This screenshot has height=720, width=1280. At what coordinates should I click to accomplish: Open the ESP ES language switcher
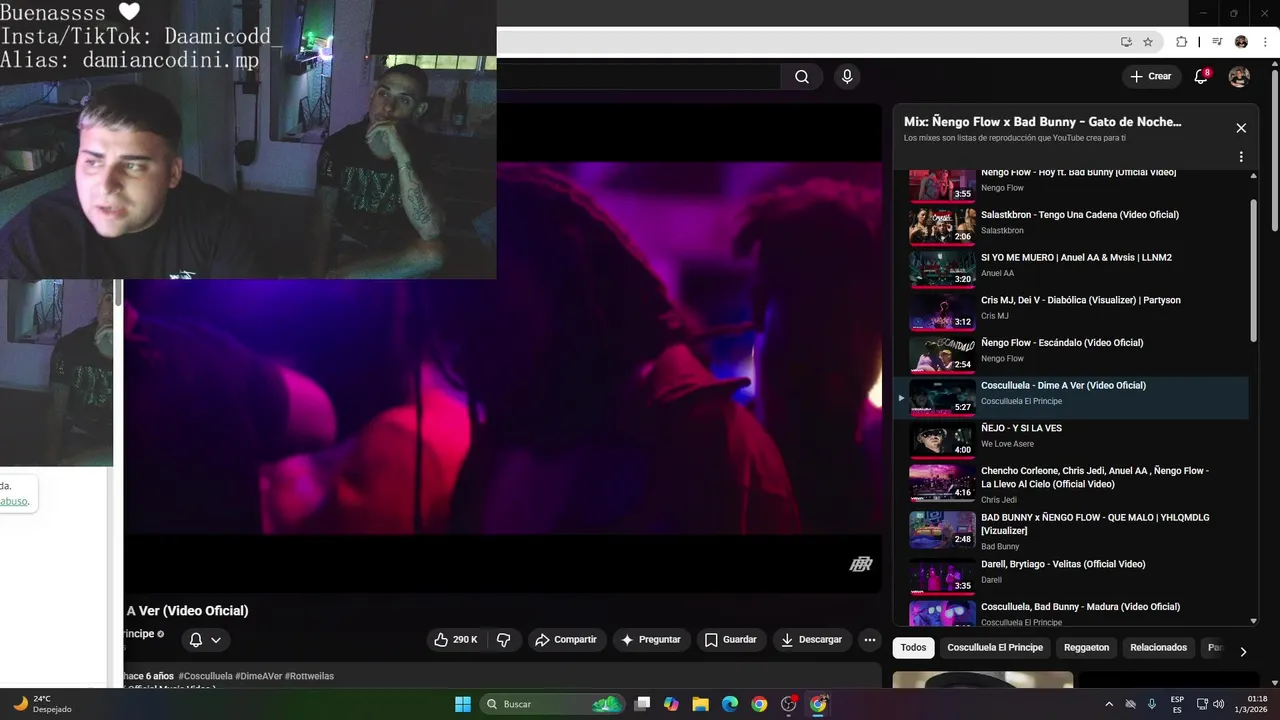(x=1177, y=704)
